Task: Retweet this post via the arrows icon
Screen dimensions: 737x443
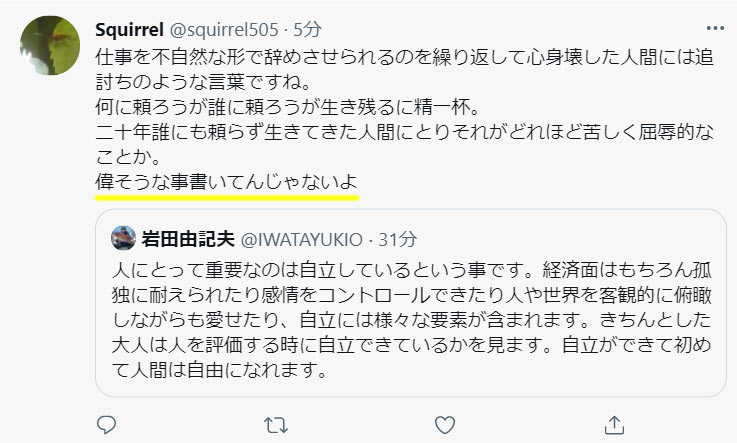Action: click(275, 426)
